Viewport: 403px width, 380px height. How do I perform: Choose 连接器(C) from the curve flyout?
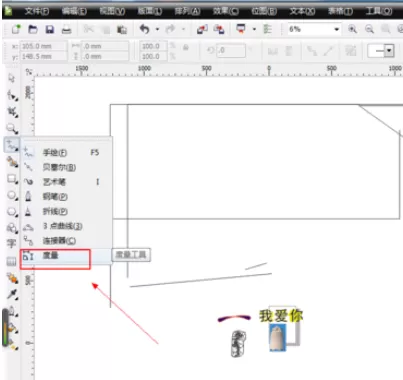66,241
